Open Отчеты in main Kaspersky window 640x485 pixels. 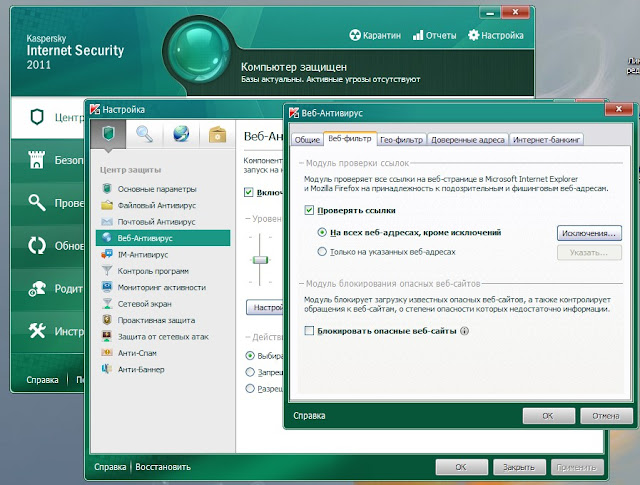click(434, 36)
